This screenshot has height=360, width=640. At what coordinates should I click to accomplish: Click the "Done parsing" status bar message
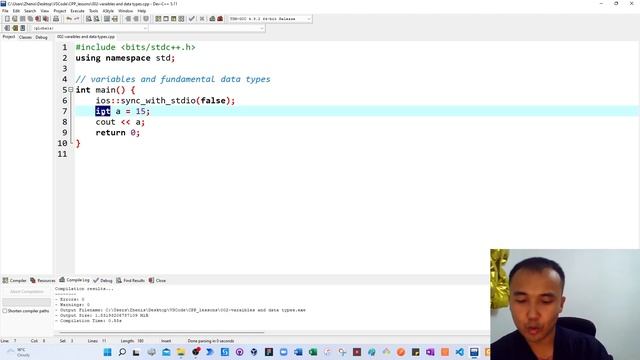(211, 341)
